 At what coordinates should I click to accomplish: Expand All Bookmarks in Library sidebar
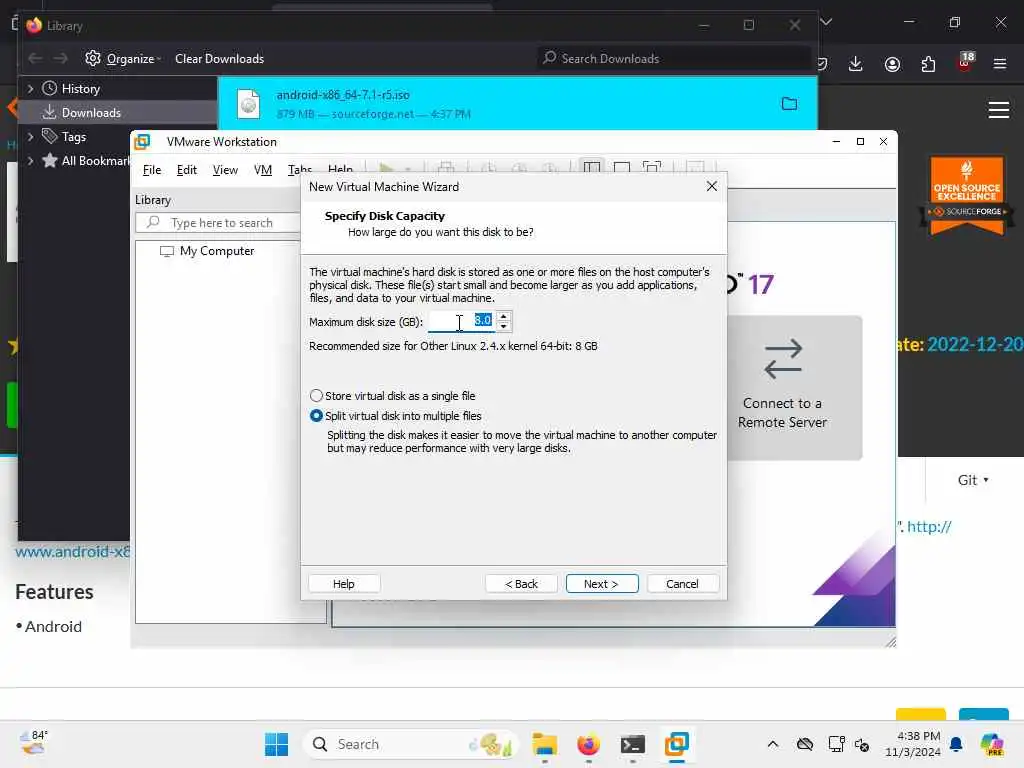click(30, 161)
